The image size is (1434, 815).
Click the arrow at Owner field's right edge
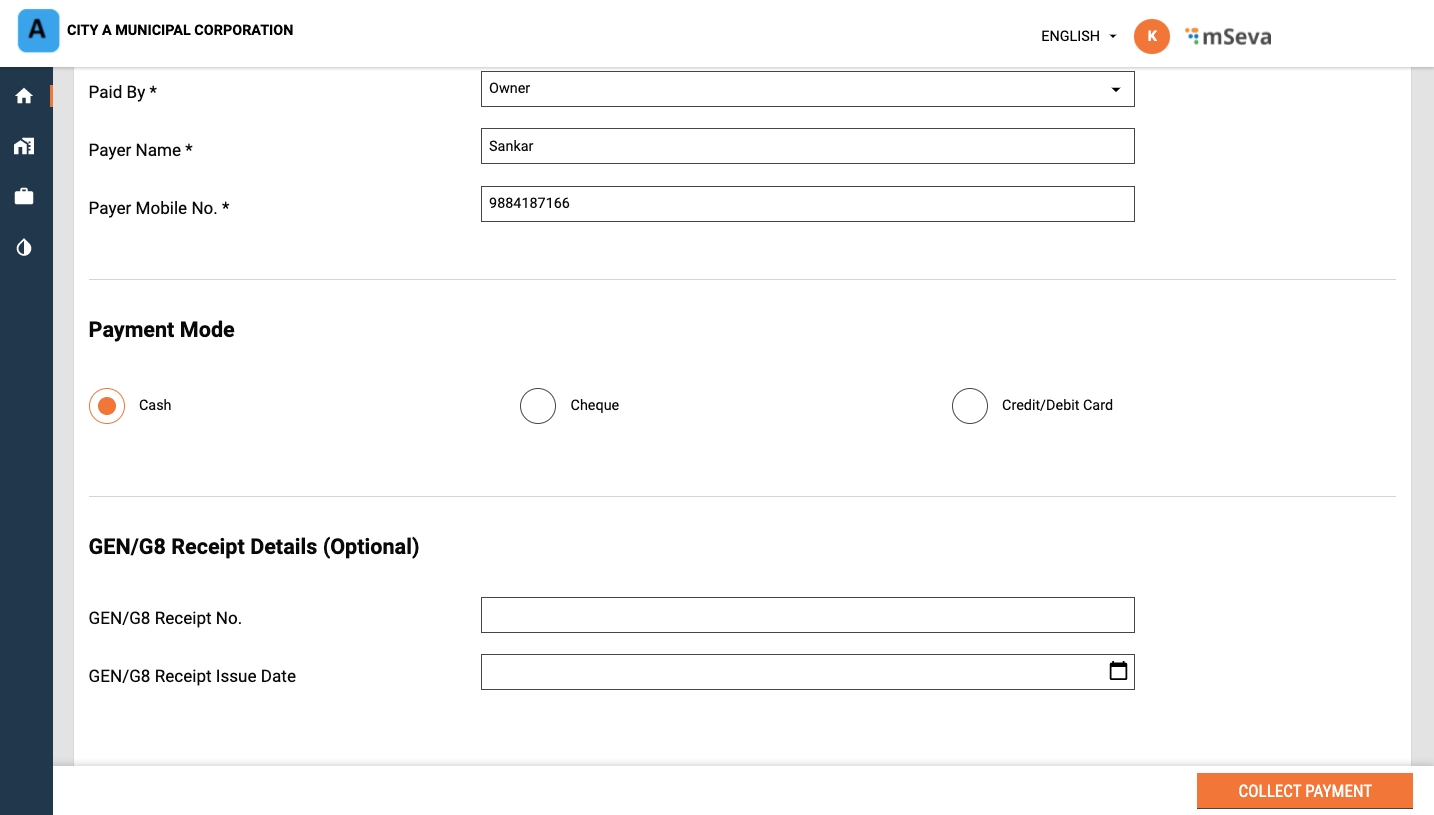pyautogui.click(x=1116, y=90)
